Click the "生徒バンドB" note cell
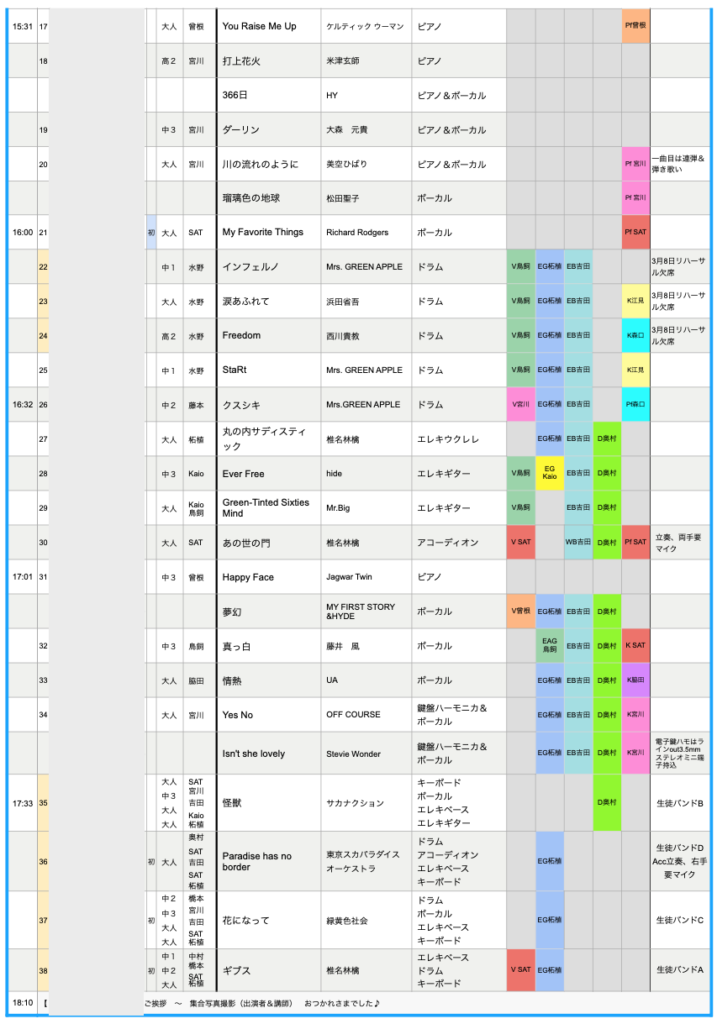 click(x=680, y=802)
